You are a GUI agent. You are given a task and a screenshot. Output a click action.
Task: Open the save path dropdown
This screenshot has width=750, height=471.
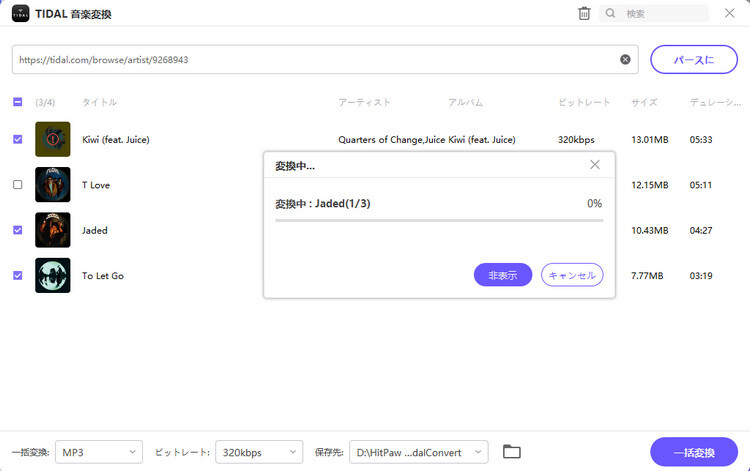pos(419,452)
